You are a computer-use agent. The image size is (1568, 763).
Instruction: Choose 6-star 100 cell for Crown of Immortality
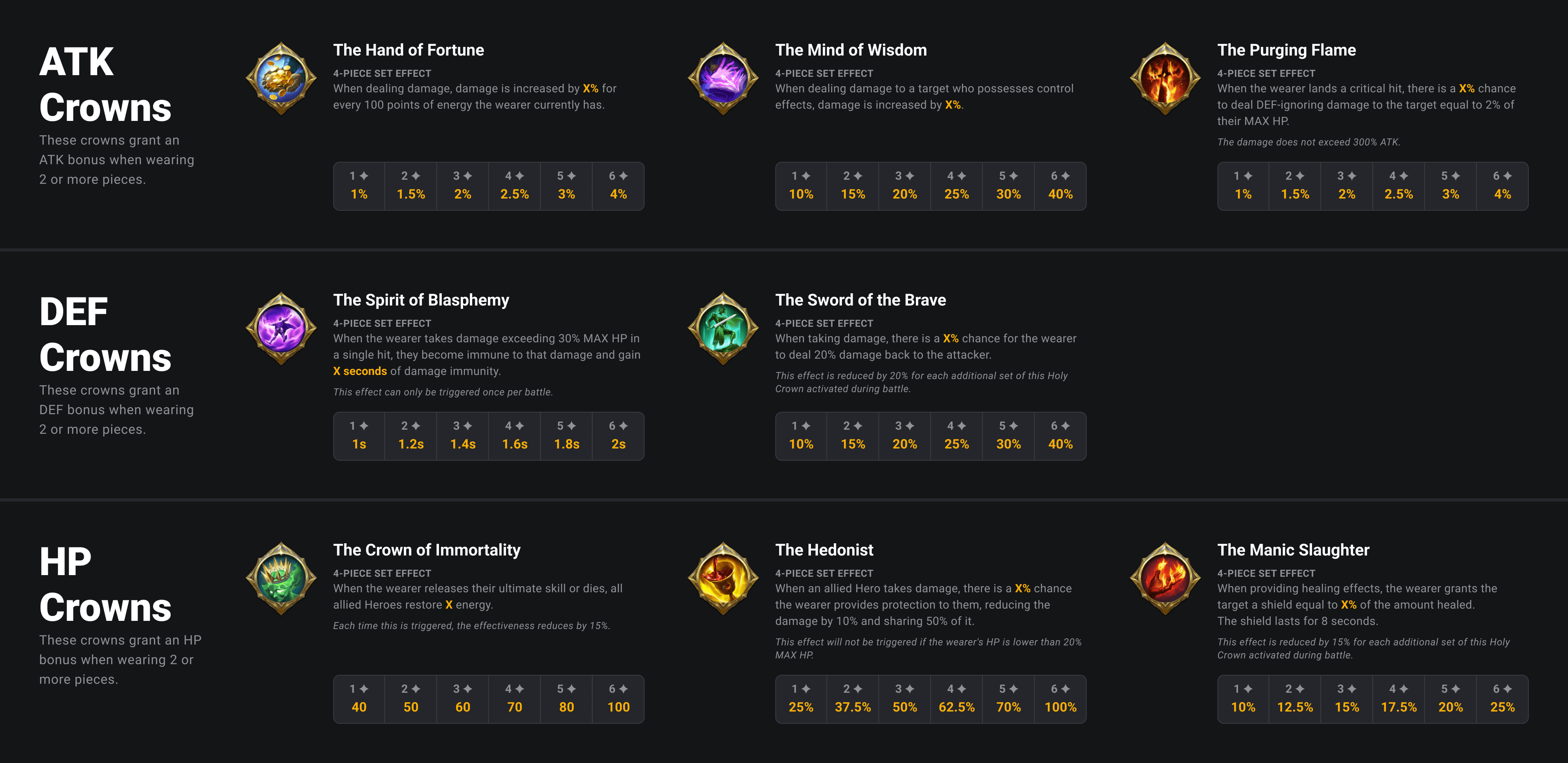619,699
